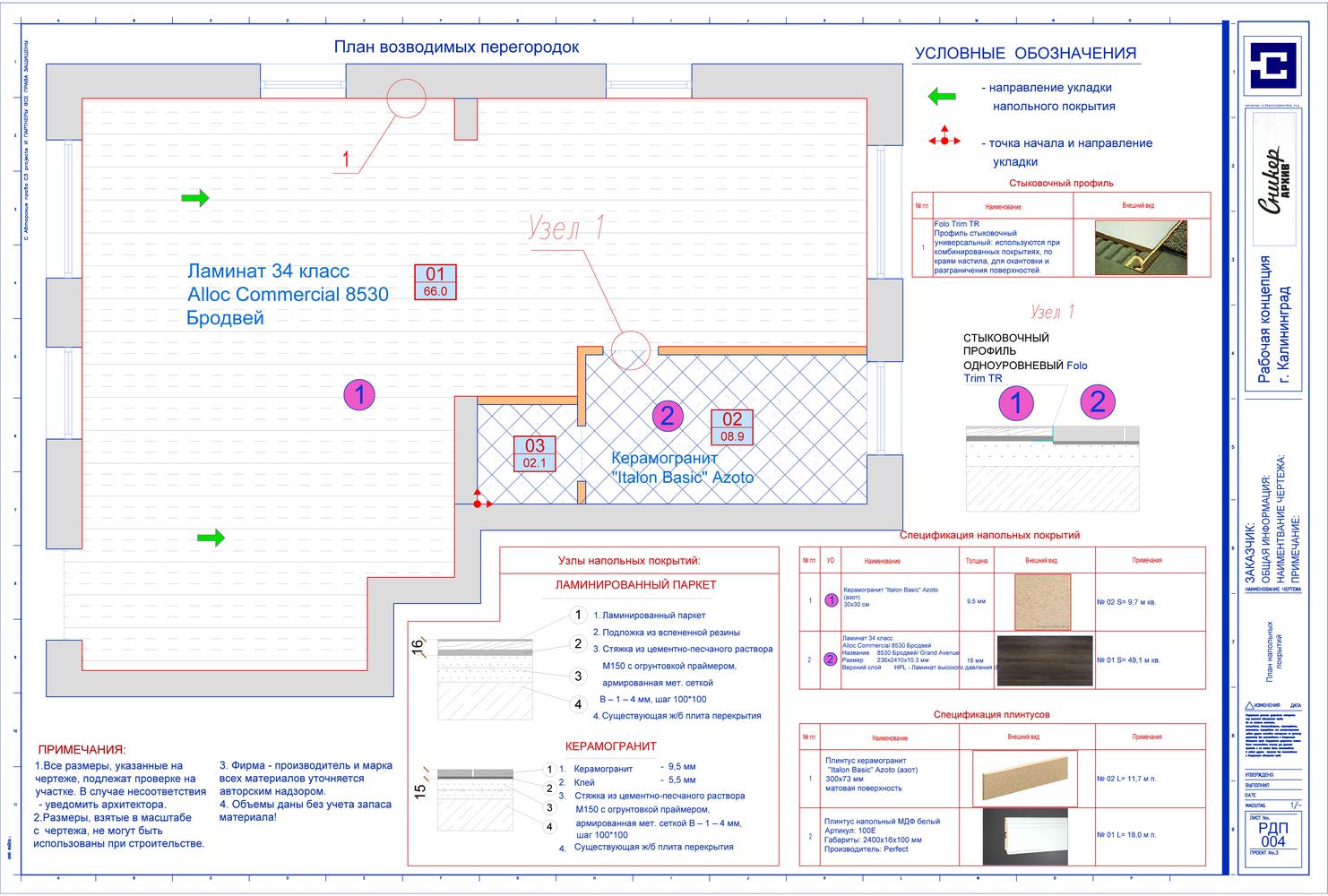
Task: Select room tag 02 08.9
Action: [x=732, y=426]
